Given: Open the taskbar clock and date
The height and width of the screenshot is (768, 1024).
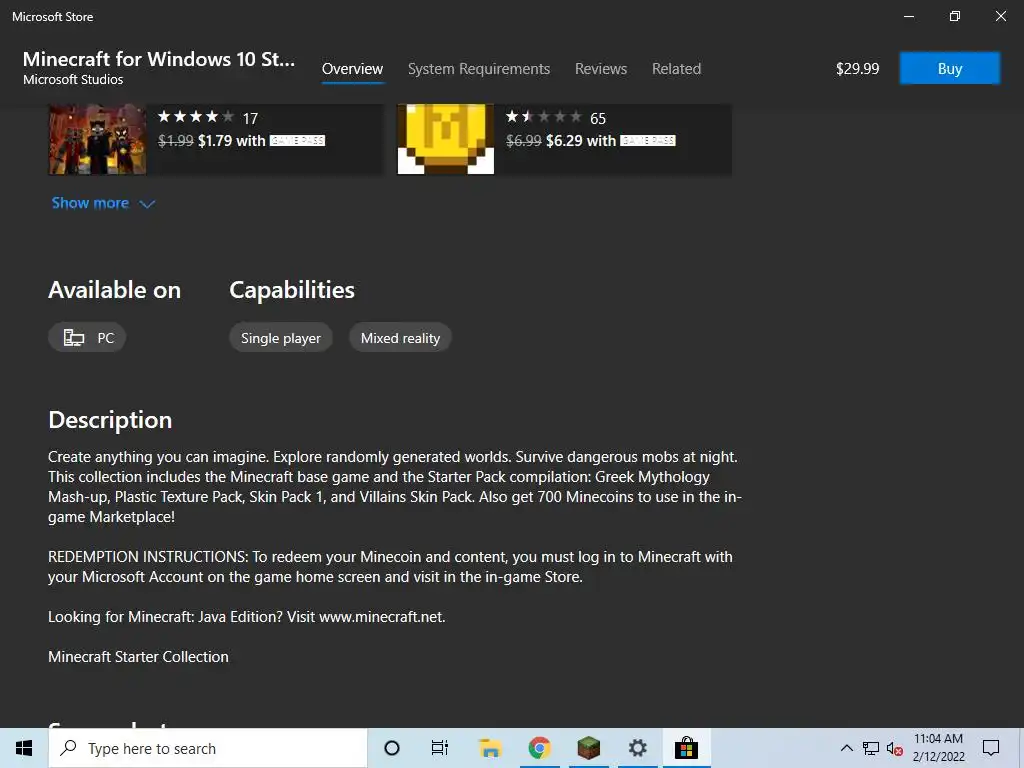Looking at the screenshot, I should tap(938, 748).
